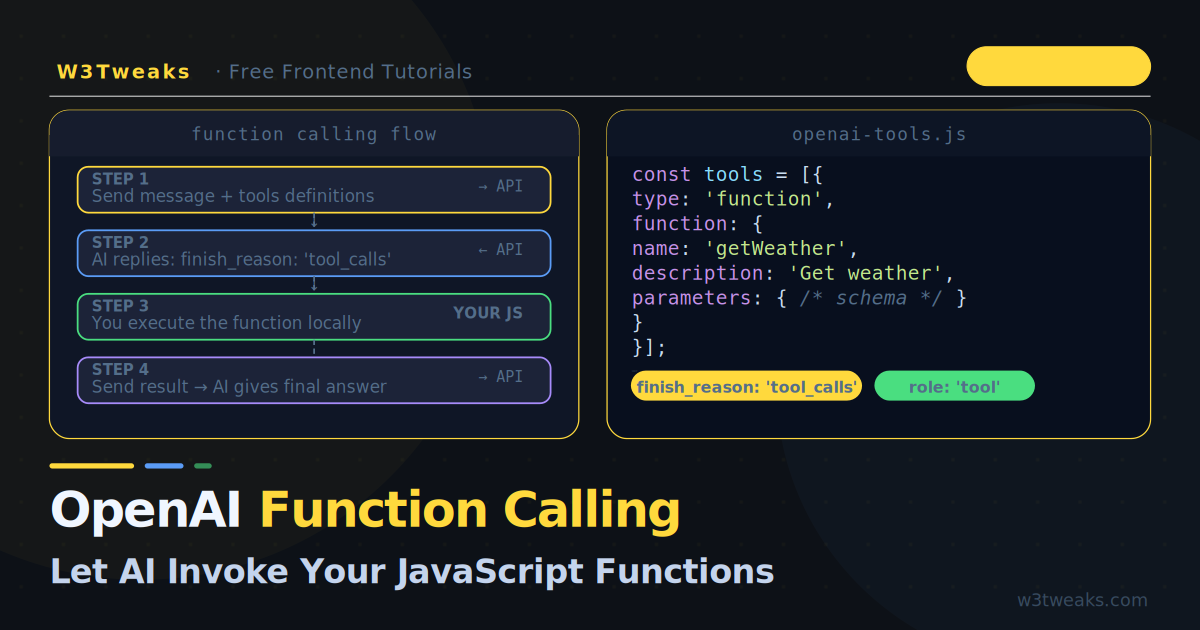Click the parameters schema code line

(x=799, y=298)
